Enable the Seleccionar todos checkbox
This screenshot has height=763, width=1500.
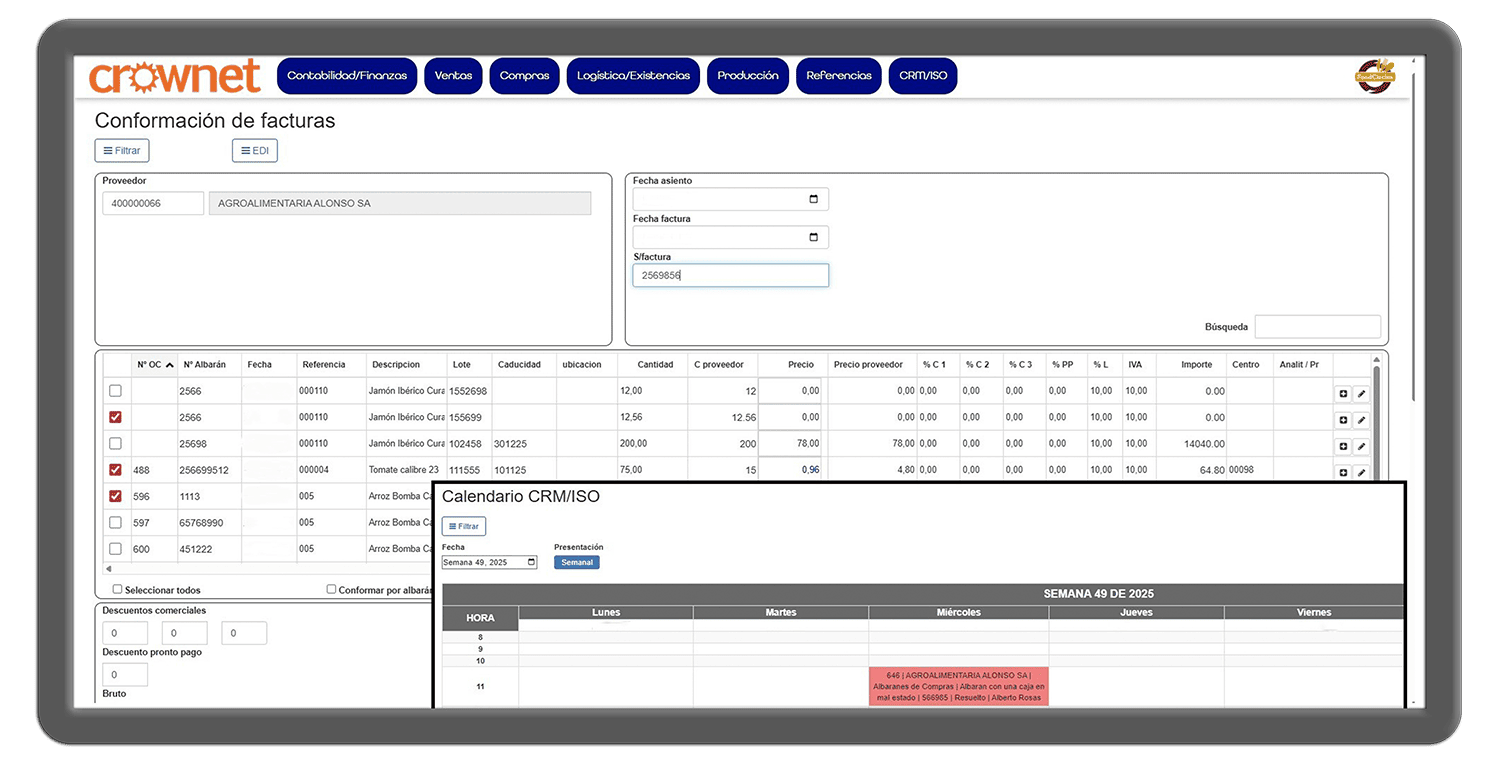tap(118, 590)
